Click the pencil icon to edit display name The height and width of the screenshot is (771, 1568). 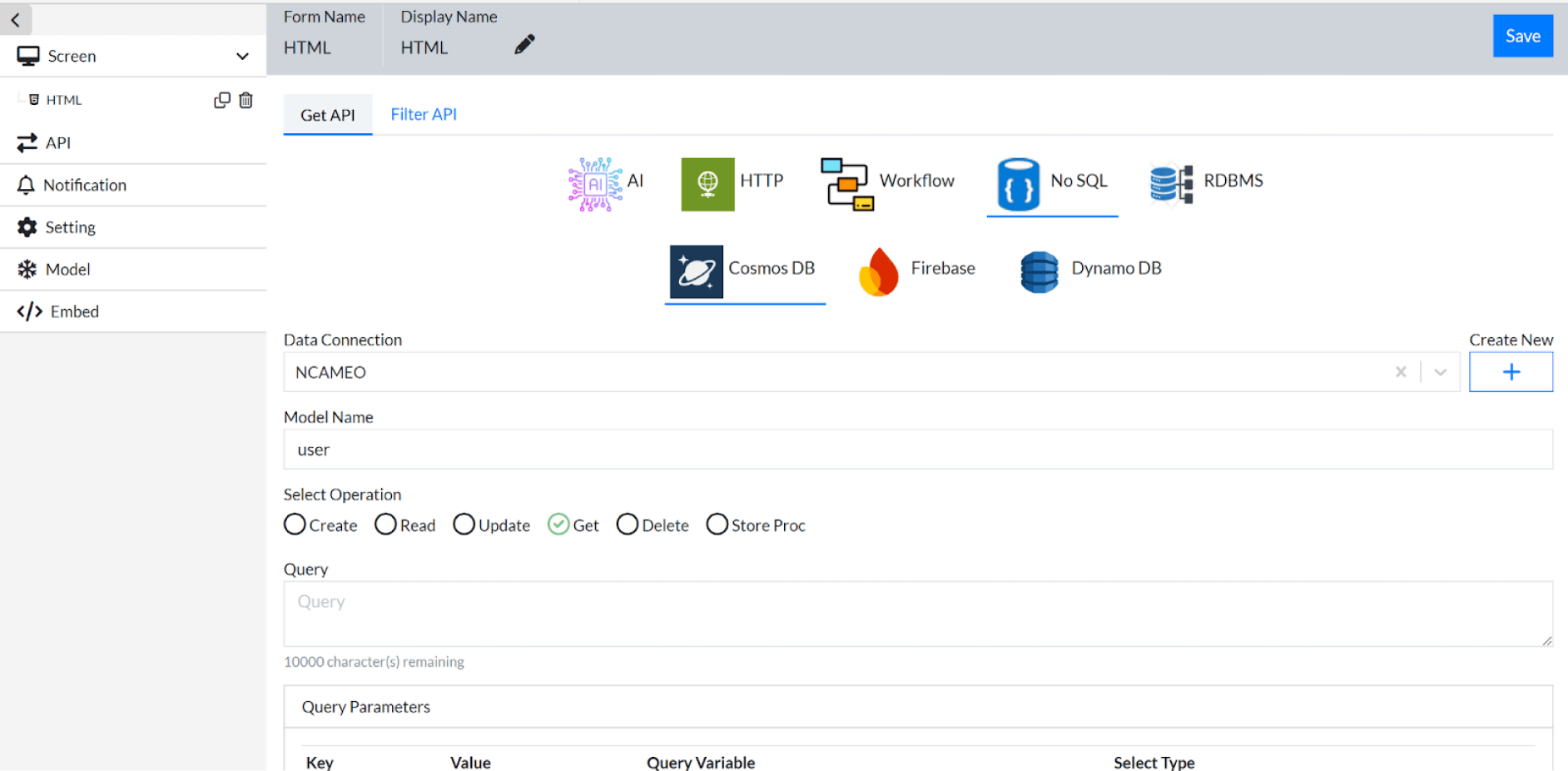pyautogui.click(x=524, y=45)
